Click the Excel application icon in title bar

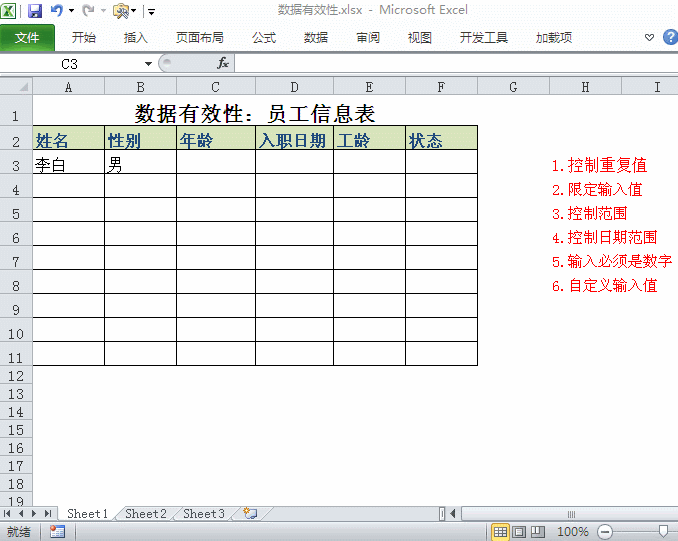[x=8, y=10]
